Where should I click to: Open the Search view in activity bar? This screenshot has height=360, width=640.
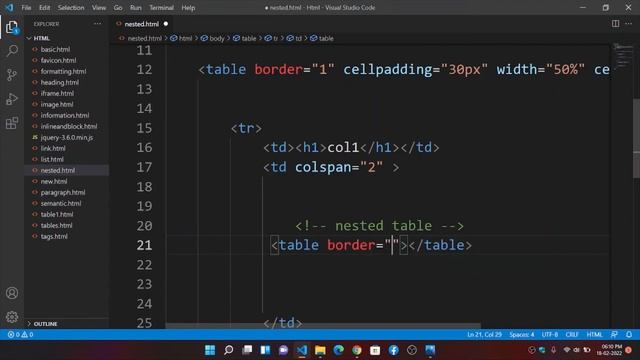(x=12, y=51)
